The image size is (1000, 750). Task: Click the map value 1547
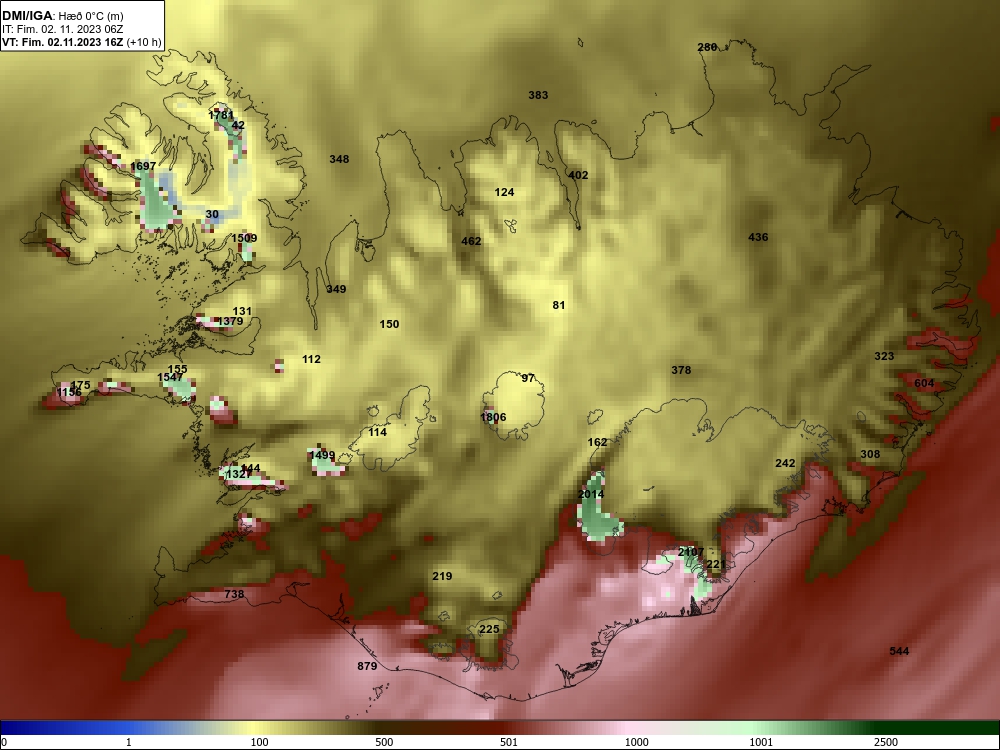pyautogui.click(x=170, y=378)
